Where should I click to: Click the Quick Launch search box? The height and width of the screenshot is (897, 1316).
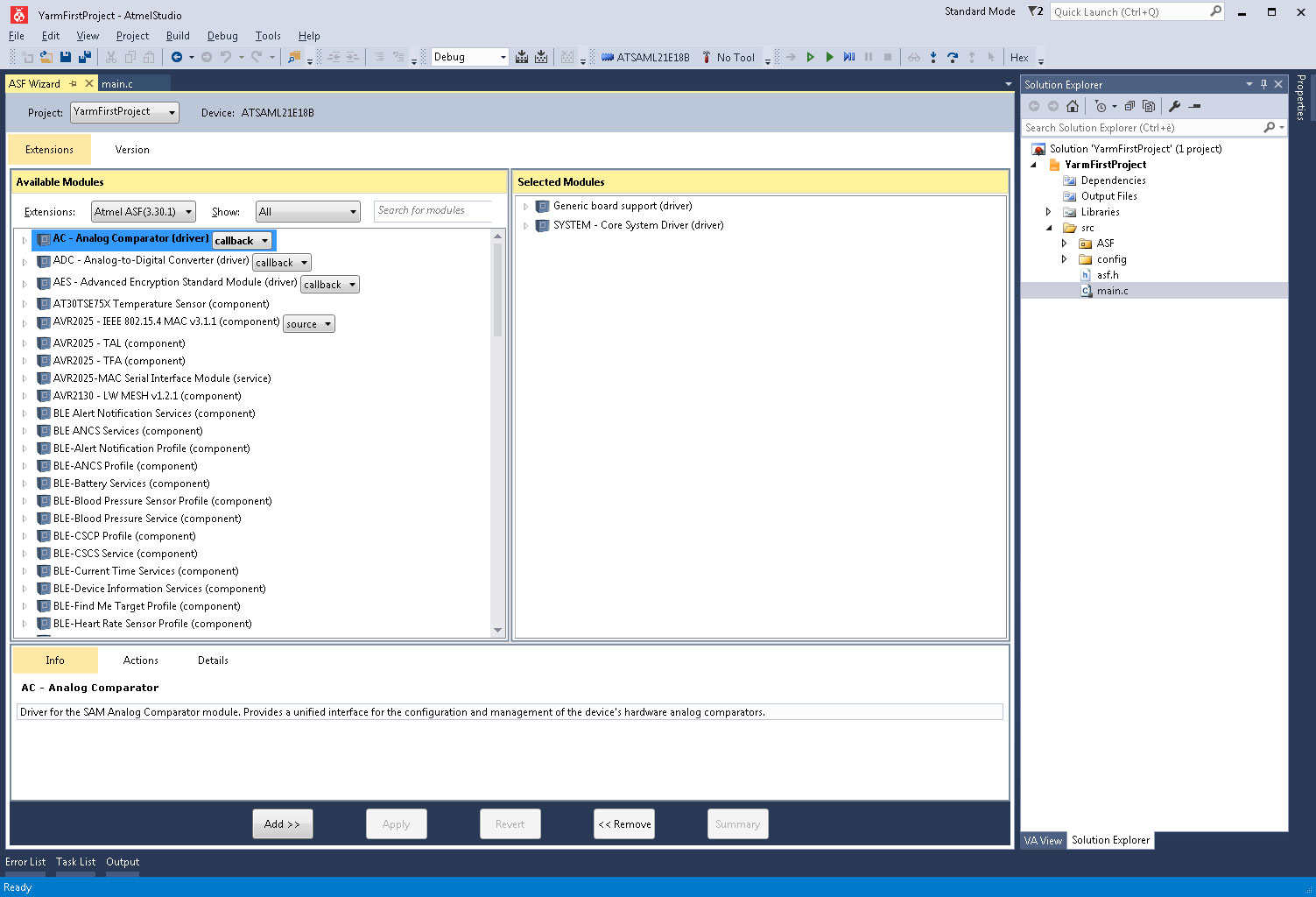click(x=1137, y=11)
